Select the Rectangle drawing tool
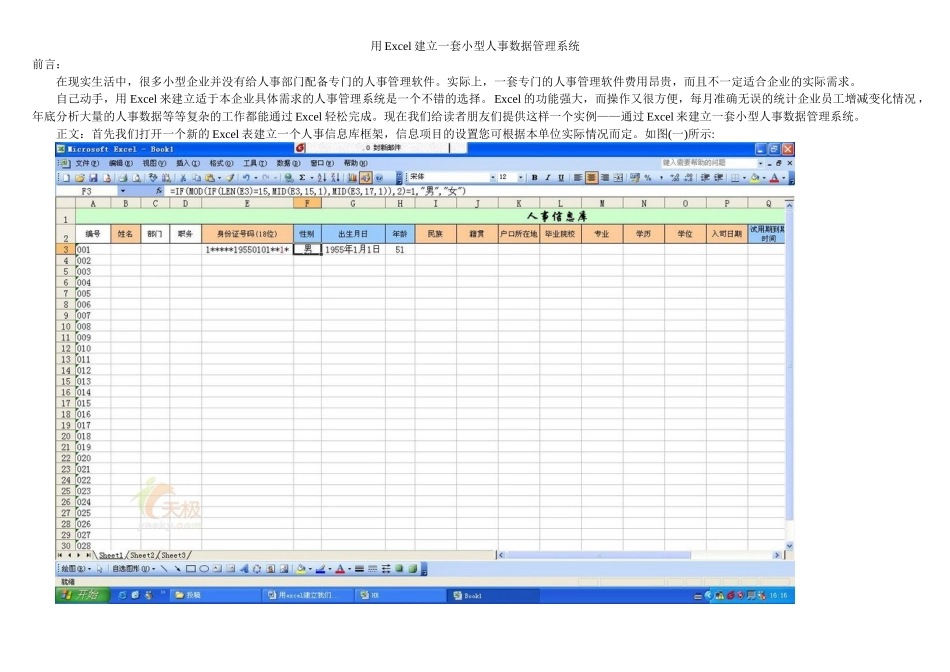This screenshot has width=950, height=672. (x=191, y=568)
